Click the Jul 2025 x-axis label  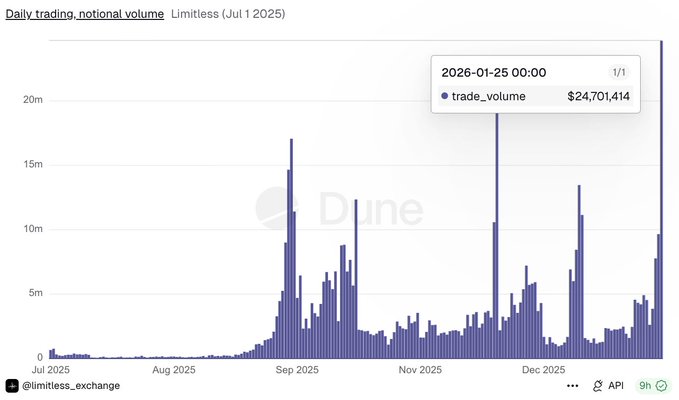[x=51, y=369]
